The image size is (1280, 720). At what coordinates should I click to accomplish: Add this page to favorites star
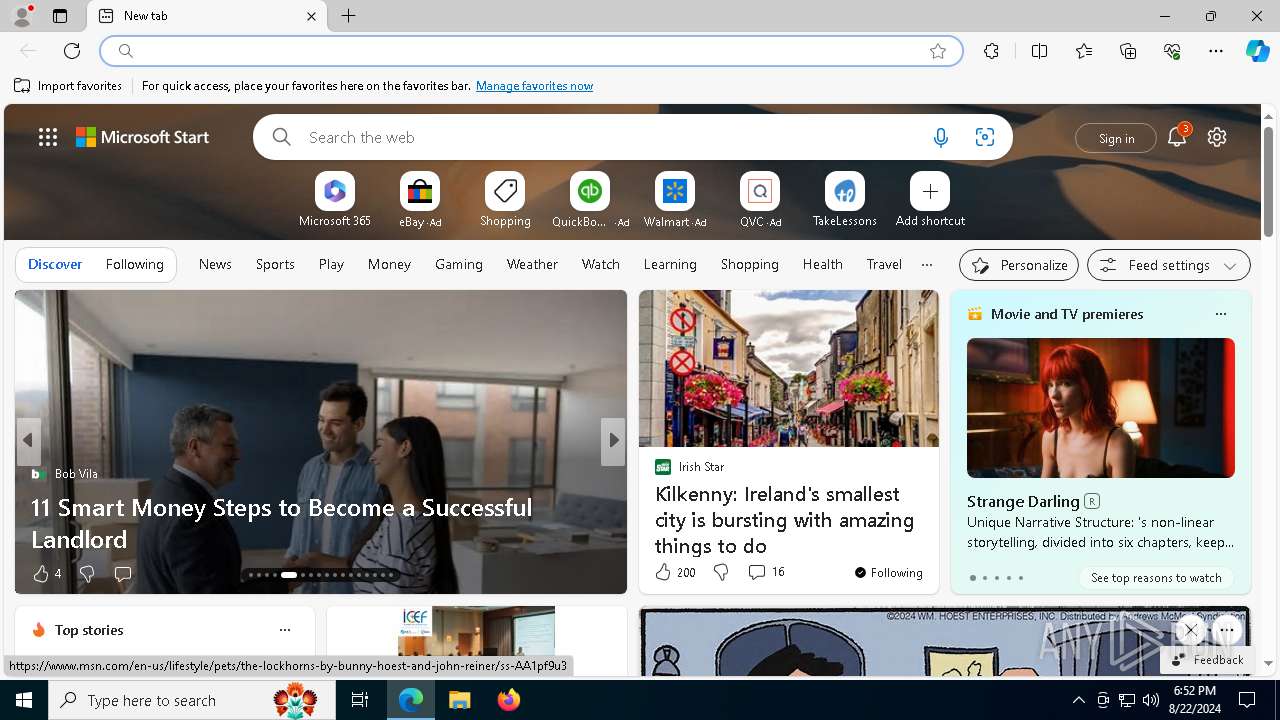click(938, 51)
